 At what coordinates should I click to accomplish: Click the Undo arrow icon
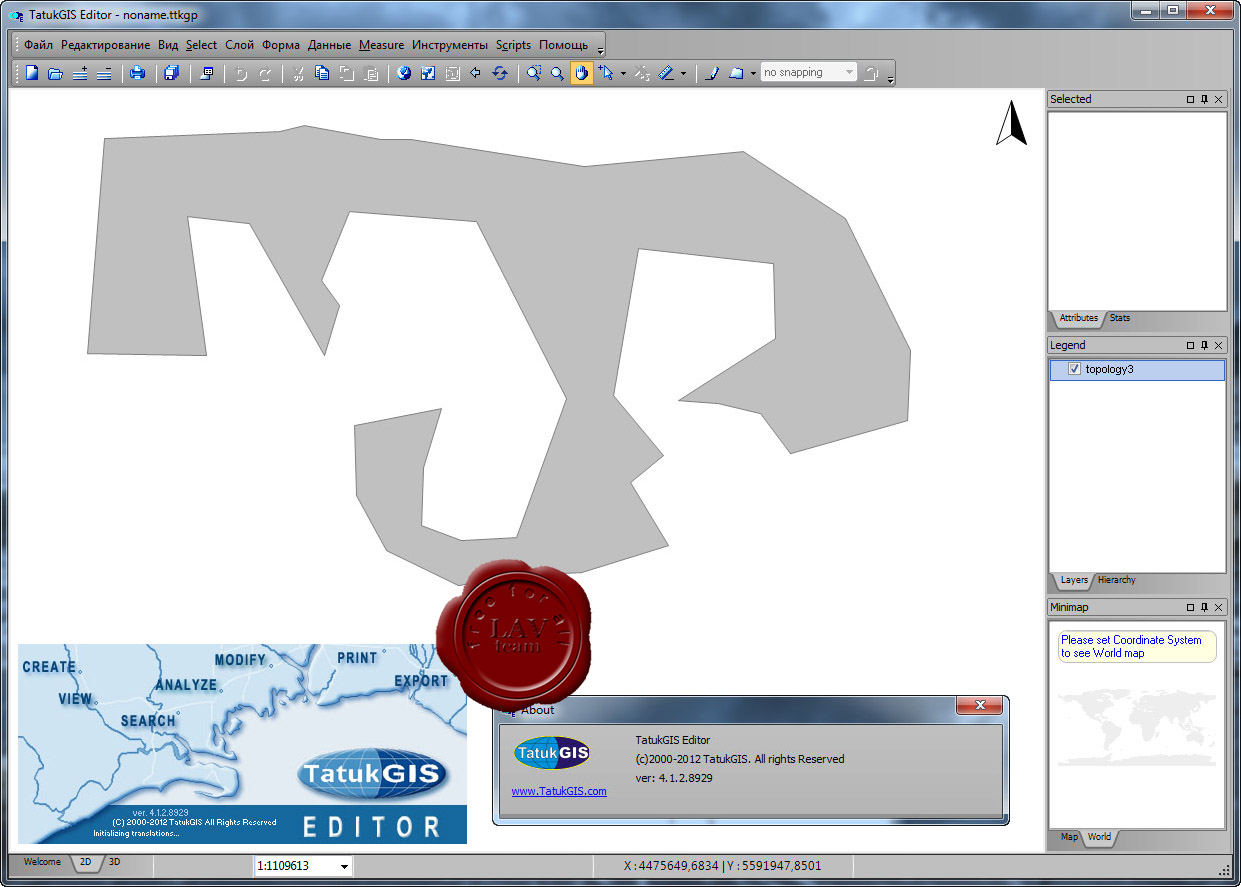tap(241, 73)
